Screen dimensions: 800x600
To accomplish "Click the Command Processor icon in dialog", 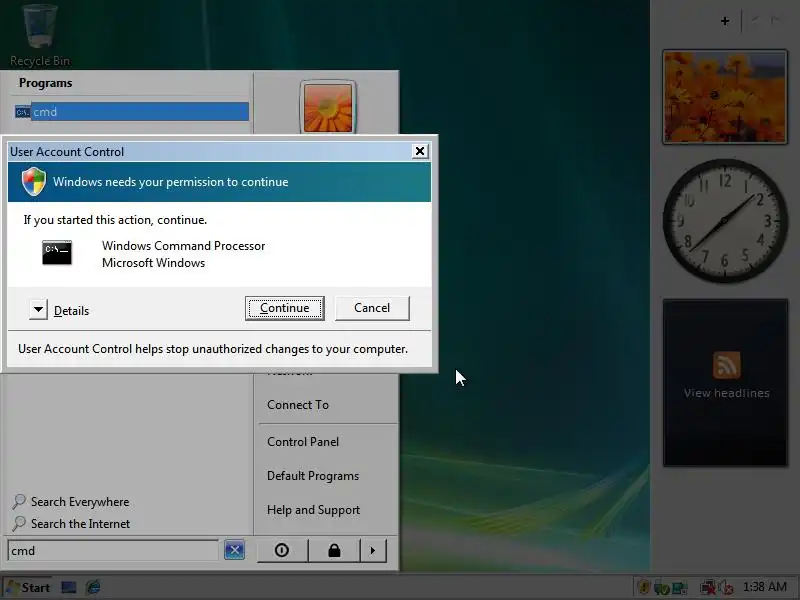I will pos(57,253).
